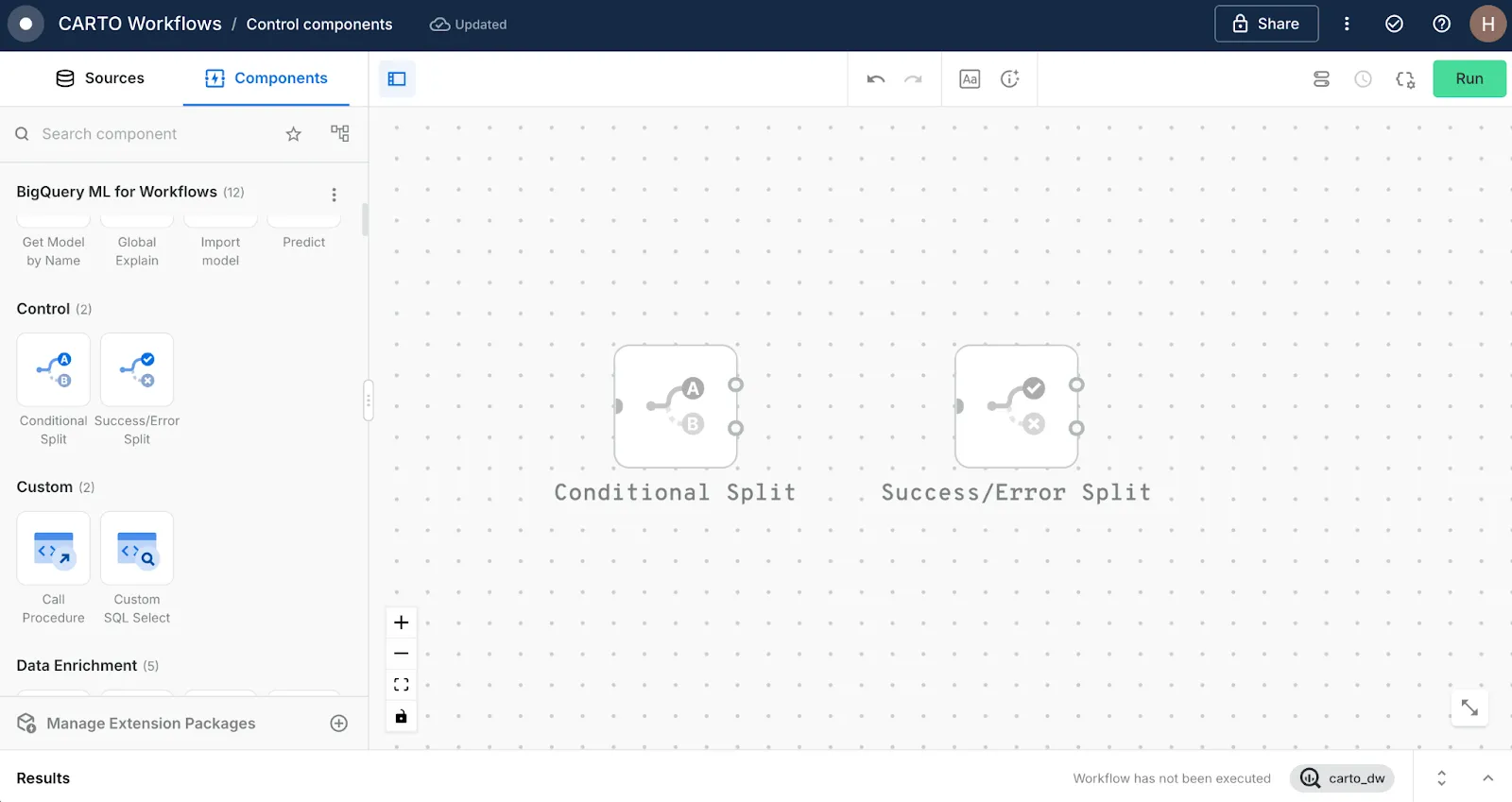
Task: Click the undo arrow in toolbar
Action: pos(875,79)
